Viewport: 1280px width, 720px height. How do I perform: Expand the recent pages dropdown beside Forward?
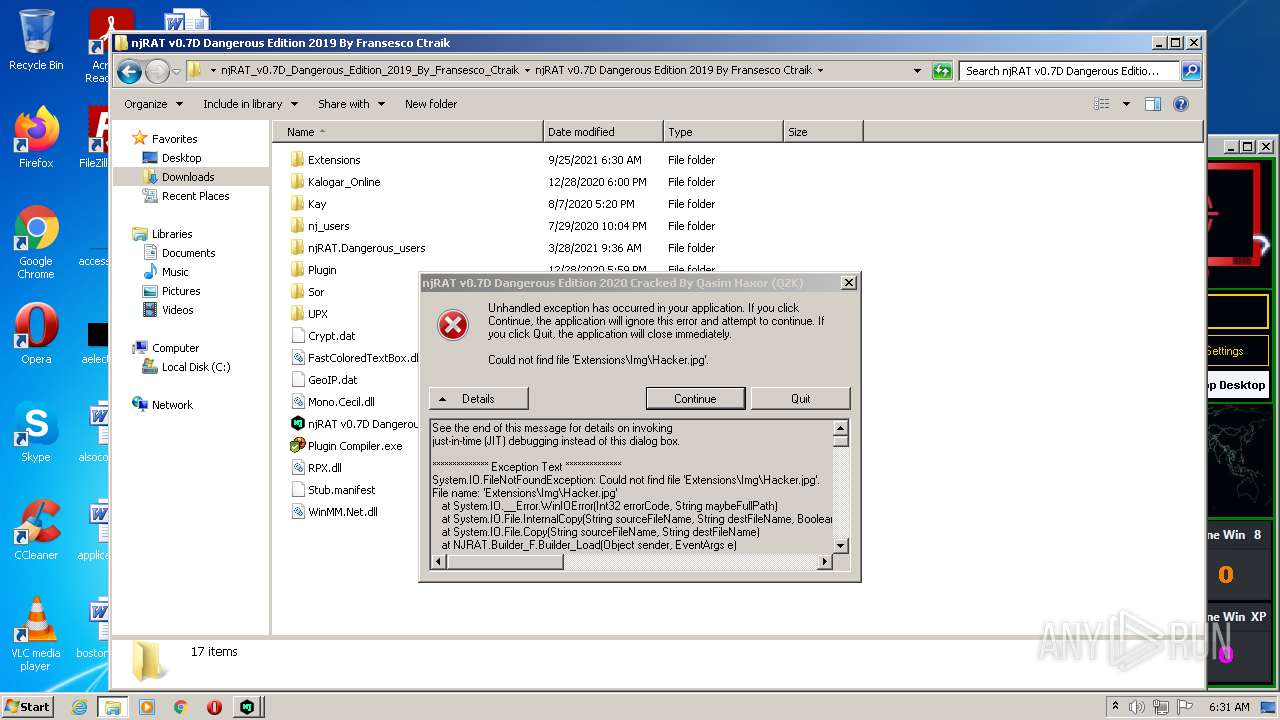tap(176, 71)
